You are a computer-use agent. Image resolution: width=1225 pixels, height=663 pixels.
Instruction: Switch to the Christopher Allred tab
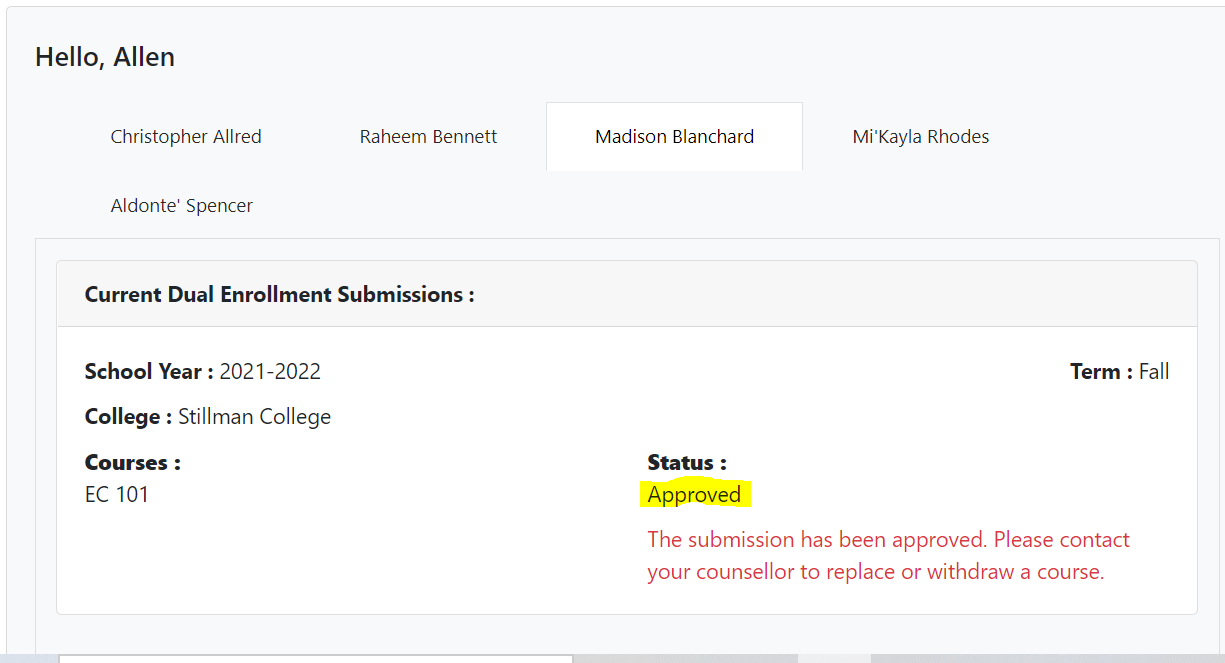186,137
